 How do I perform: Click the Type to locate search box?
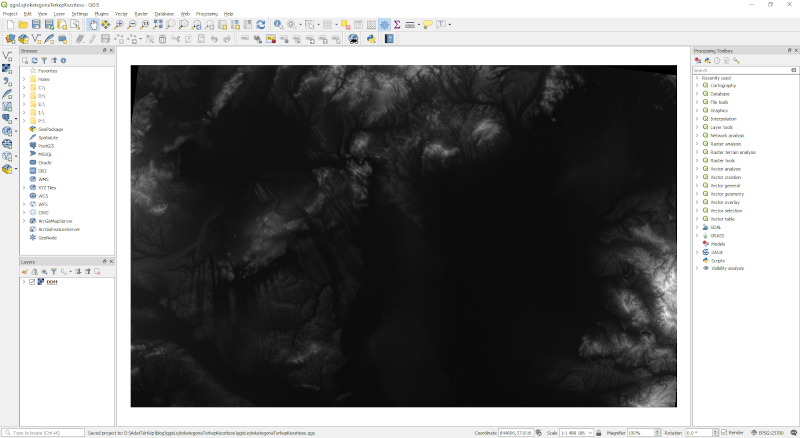43,433
